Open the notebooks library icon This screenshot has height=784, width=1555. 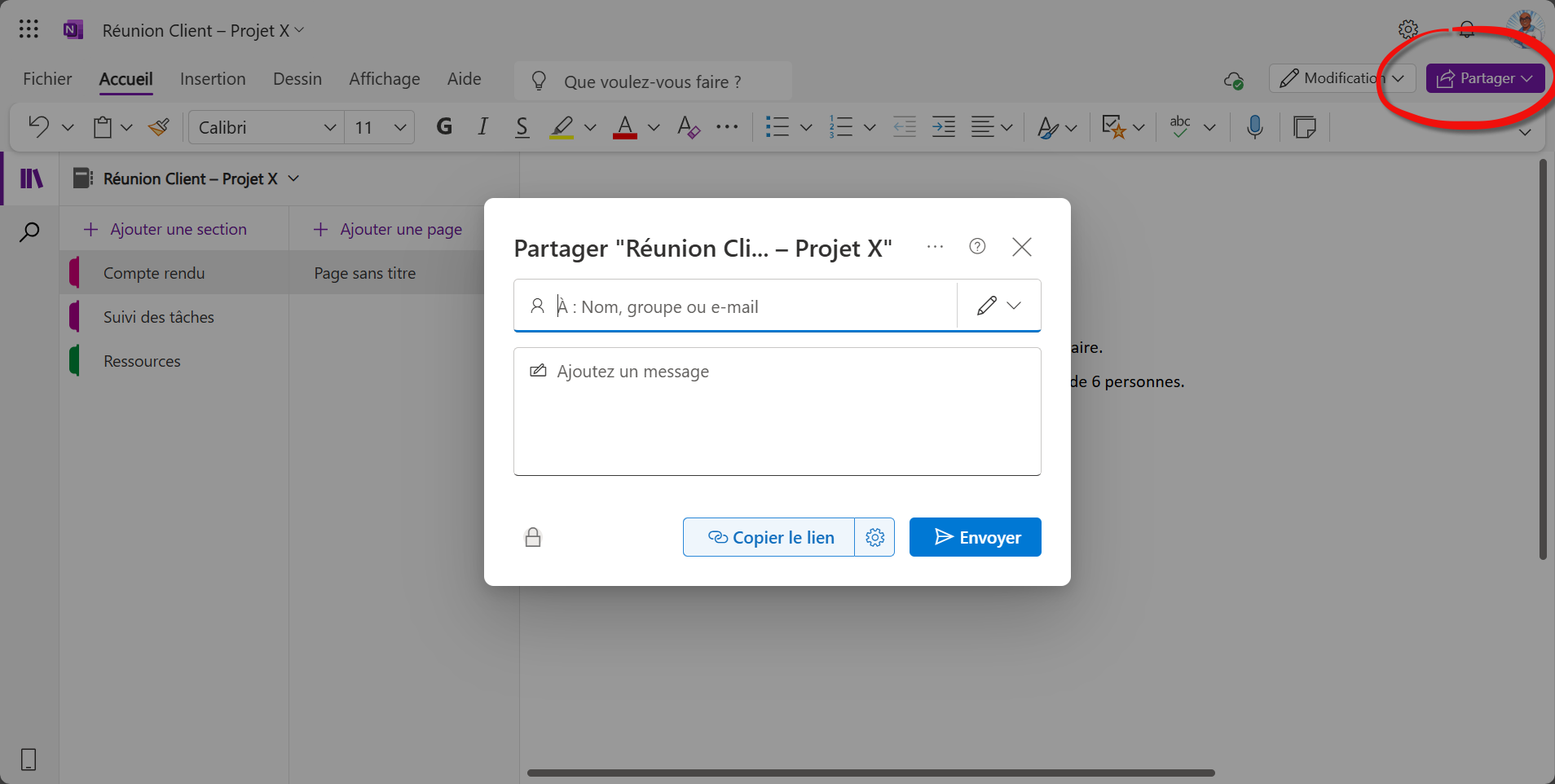point(31,178)
